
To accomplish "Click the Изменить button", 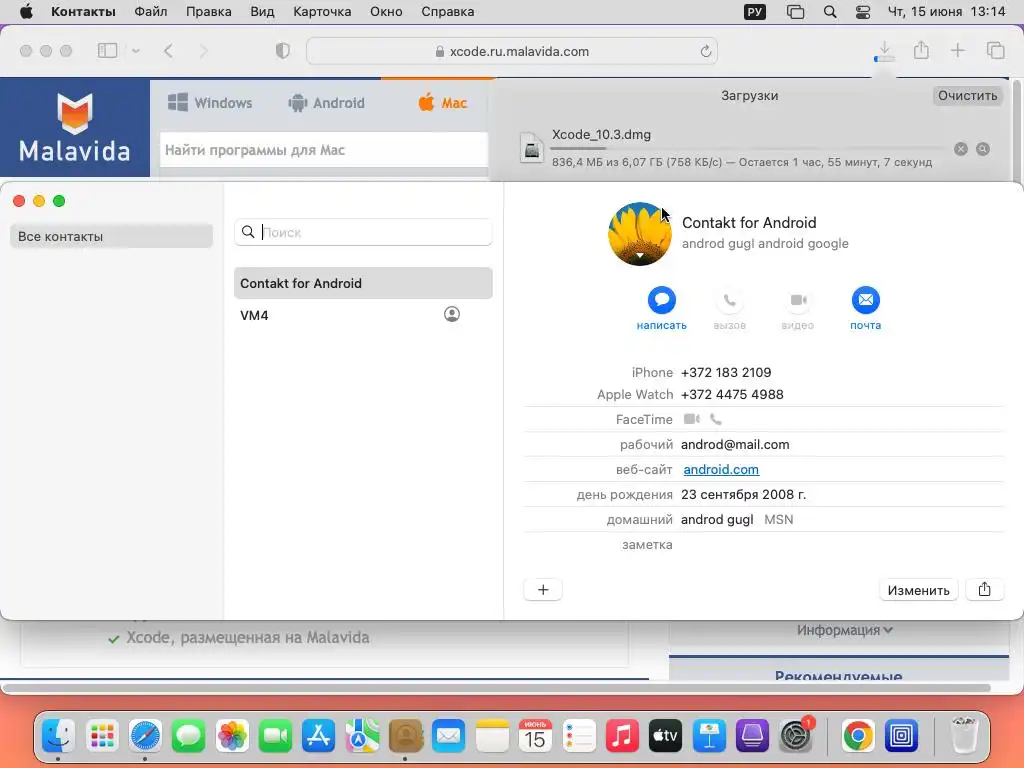I will [918, 590].
